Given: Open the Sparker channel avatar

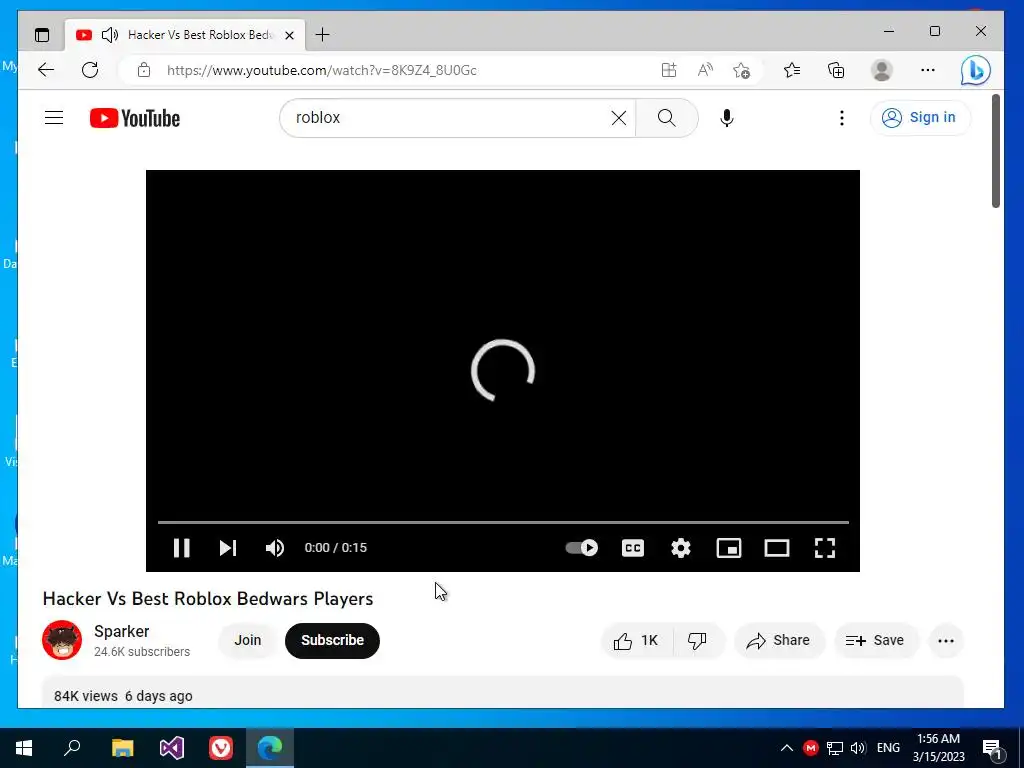Looking at the screenshot, I should click(62, 640).
